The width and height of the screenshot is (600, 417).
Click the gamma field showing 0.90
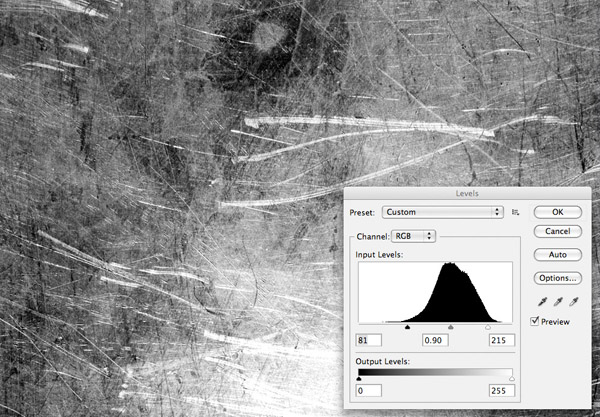pyautogui.click(x=435, y=340)
